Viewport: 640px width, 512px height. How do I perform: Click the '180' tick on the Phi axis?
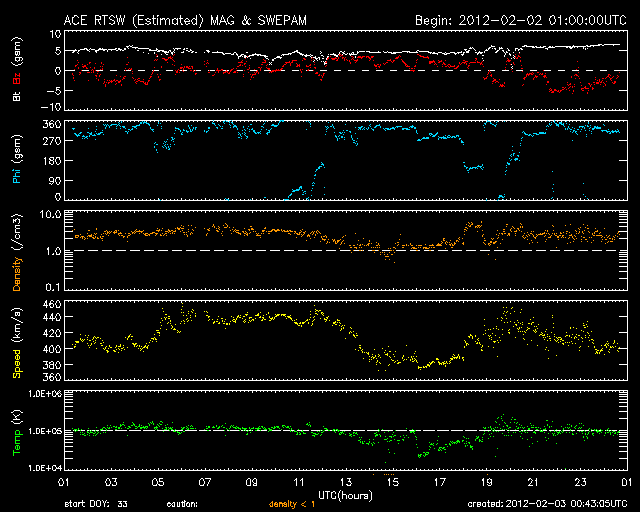(52, 160)
